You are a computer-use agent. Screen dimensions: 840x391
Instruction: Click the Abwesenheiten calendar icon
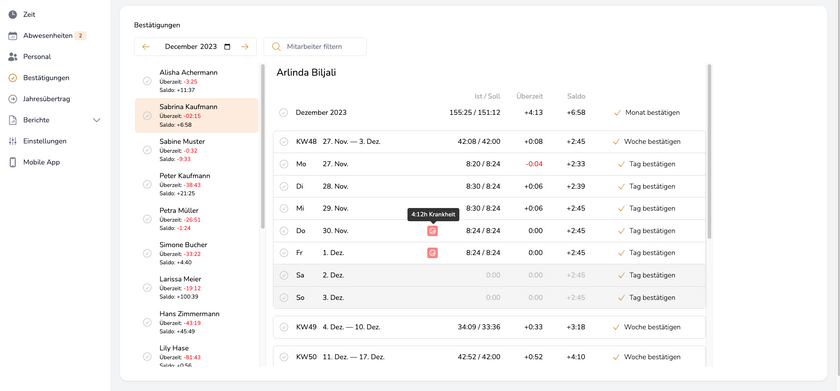click(x=13, y=36)
